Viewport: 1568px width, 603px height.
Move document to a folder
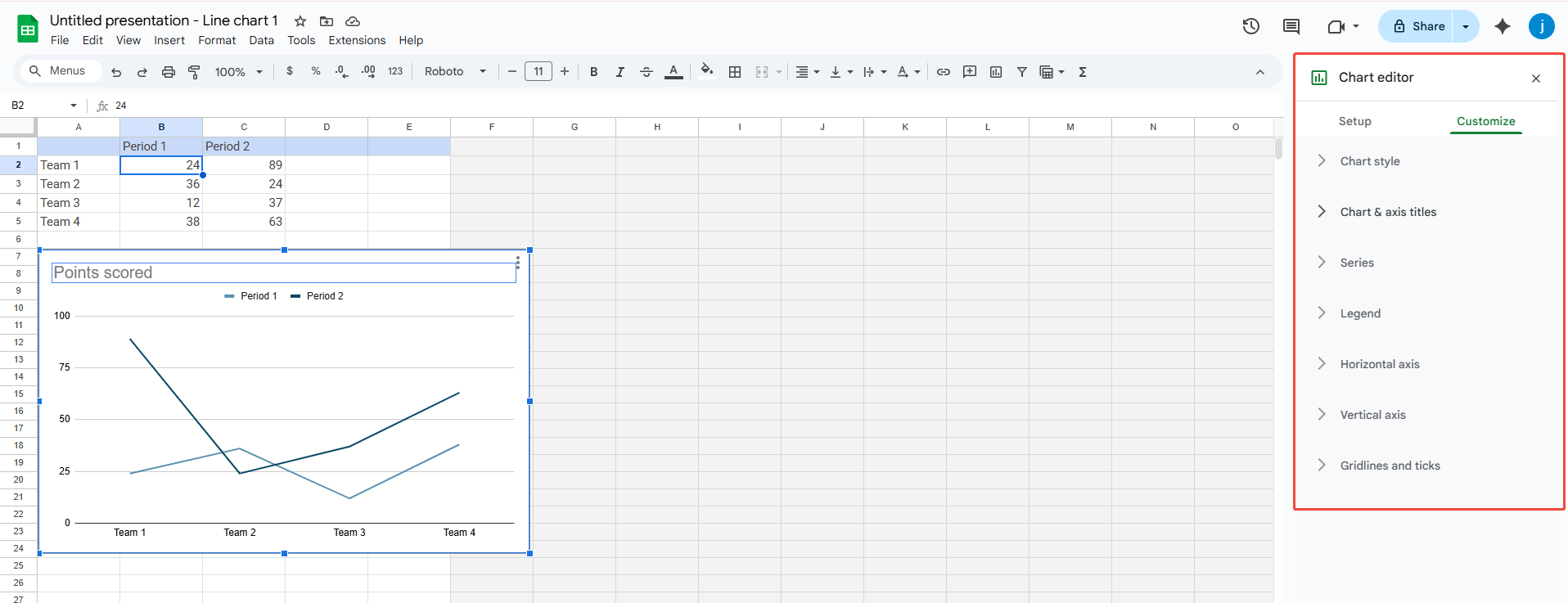(x=327, y=21)
